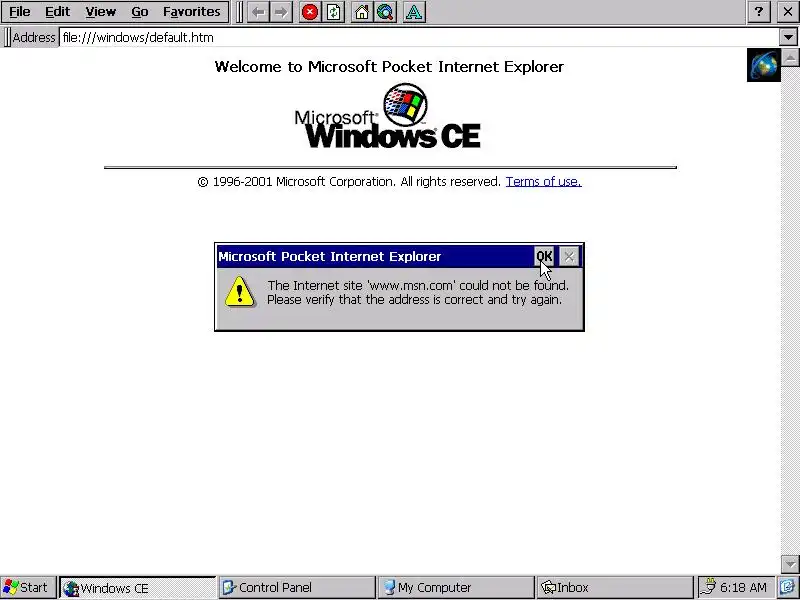Click the 6:18 AM clock

coord(743,588)
